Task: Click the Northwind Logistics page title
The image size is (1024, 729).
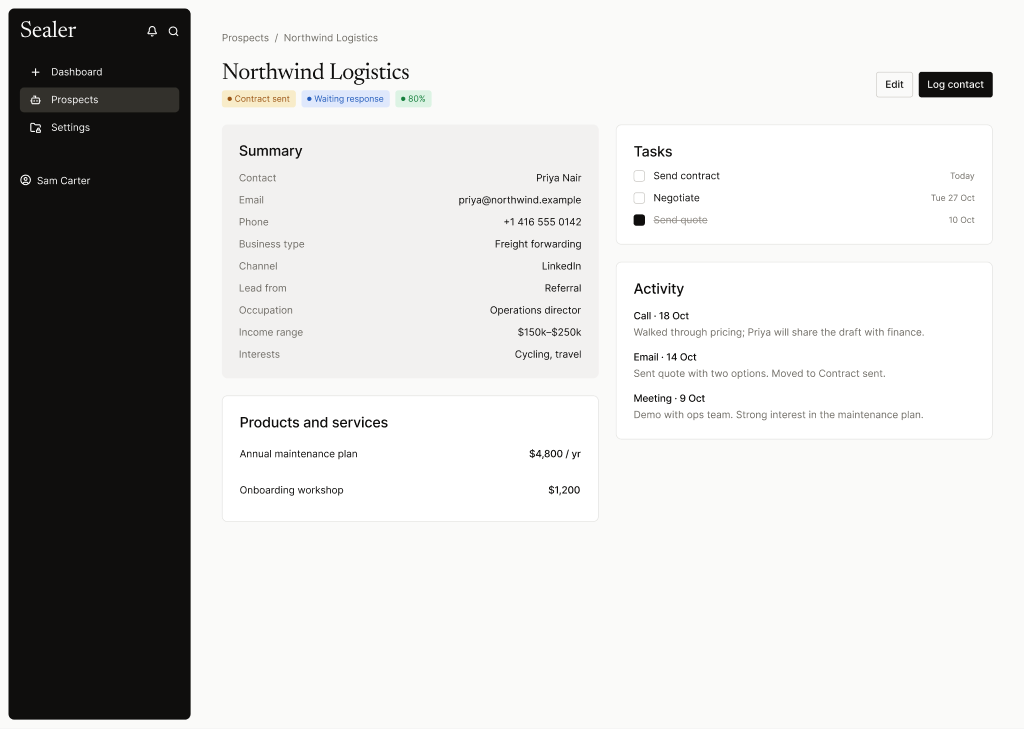Action: click(x=315, y=72)
